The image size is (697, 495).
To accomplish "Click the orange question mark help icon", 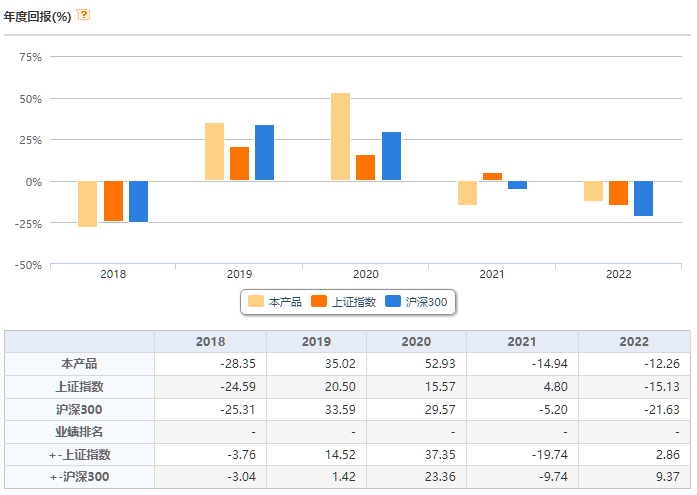I will [83, 15].
